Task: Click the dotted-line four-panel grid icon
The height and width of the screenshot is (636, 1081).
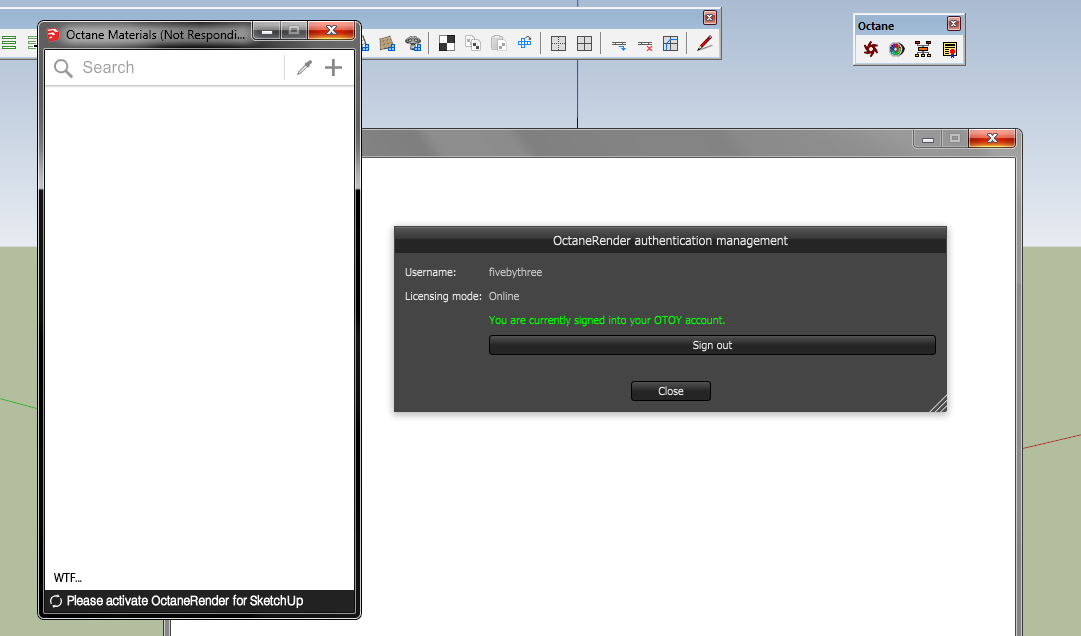Action: pos(558,43)
